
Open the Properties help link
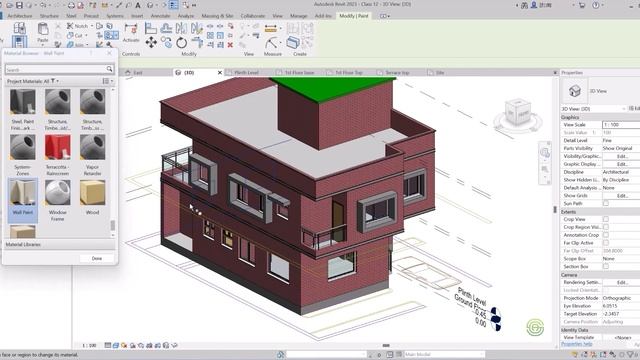click(x=576, y=344)
